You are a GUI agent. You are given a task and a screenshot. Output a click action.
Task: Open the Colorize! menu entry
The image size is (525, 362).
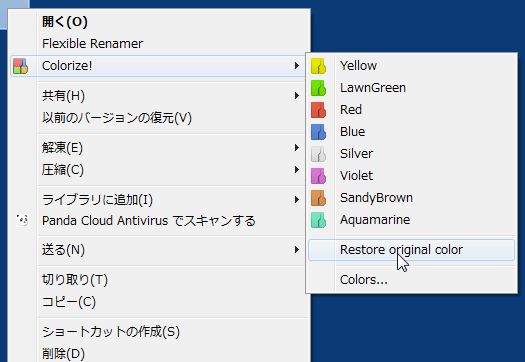[x=159, y=66]
